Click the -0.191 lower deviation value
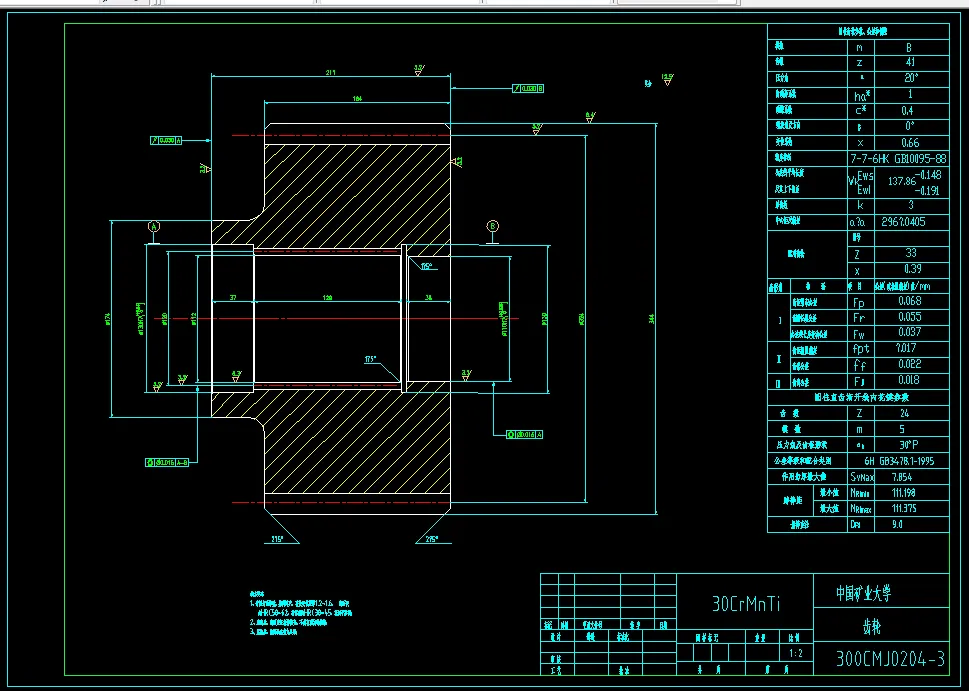969x691 pixels. pos(927,191)
